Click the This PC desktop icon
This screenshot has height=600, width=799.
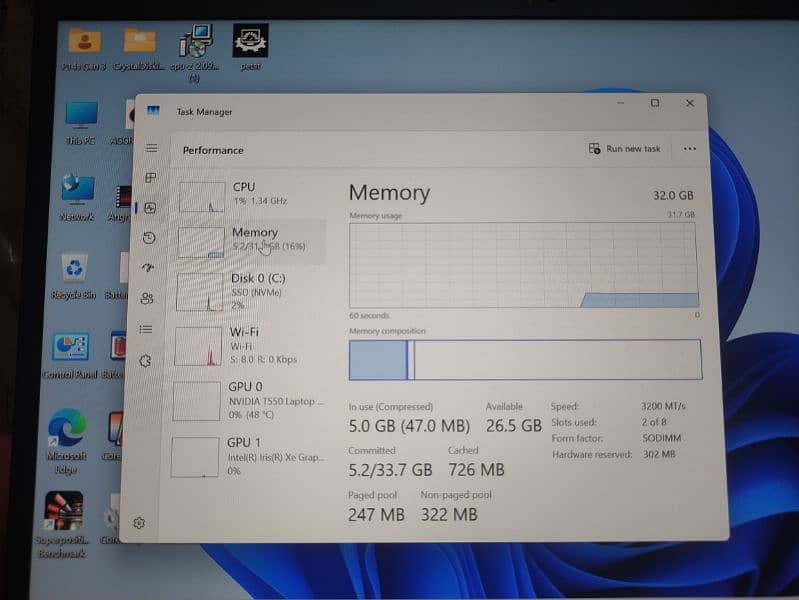pyautogui.click(x=81, y=123)
